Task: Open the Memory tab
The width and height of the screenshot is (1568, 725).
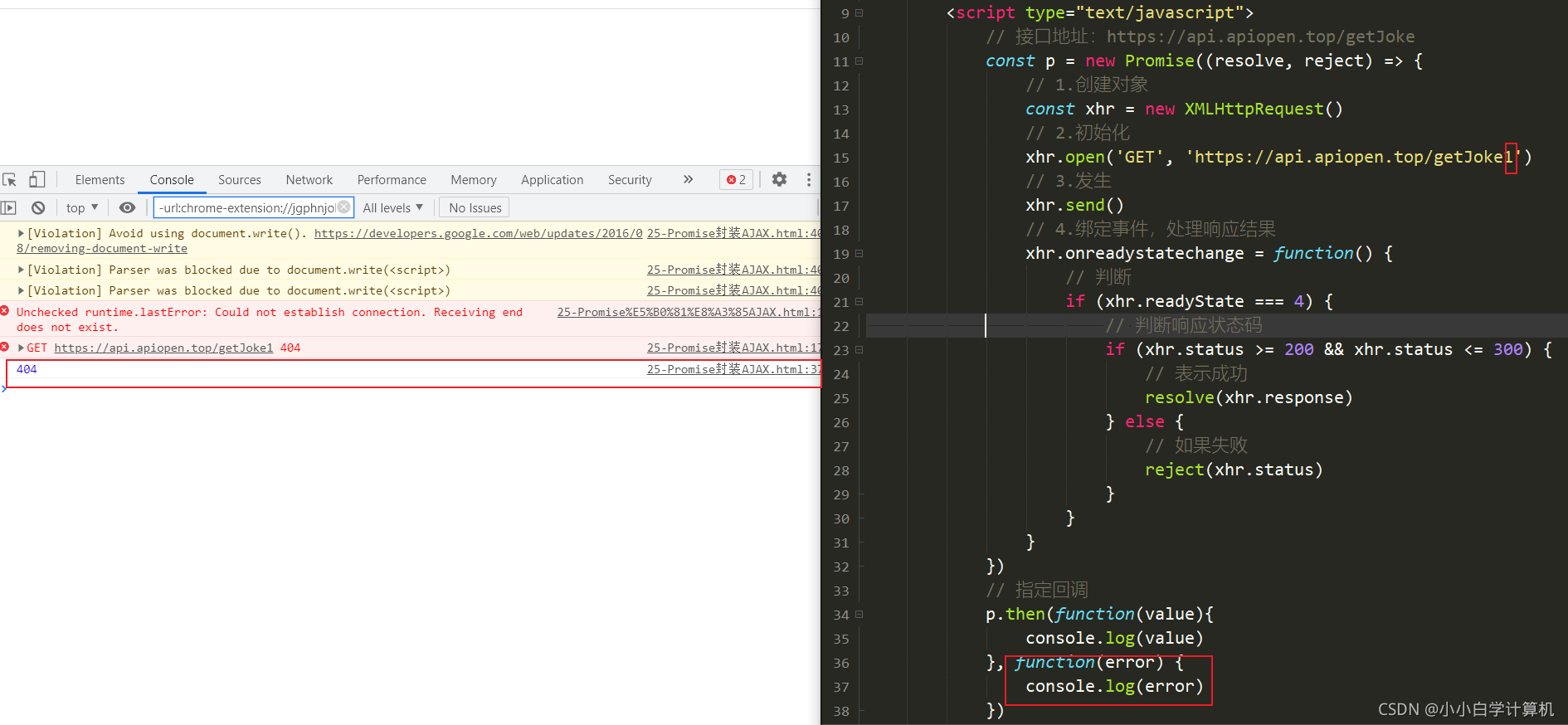Action: point(474,179)
